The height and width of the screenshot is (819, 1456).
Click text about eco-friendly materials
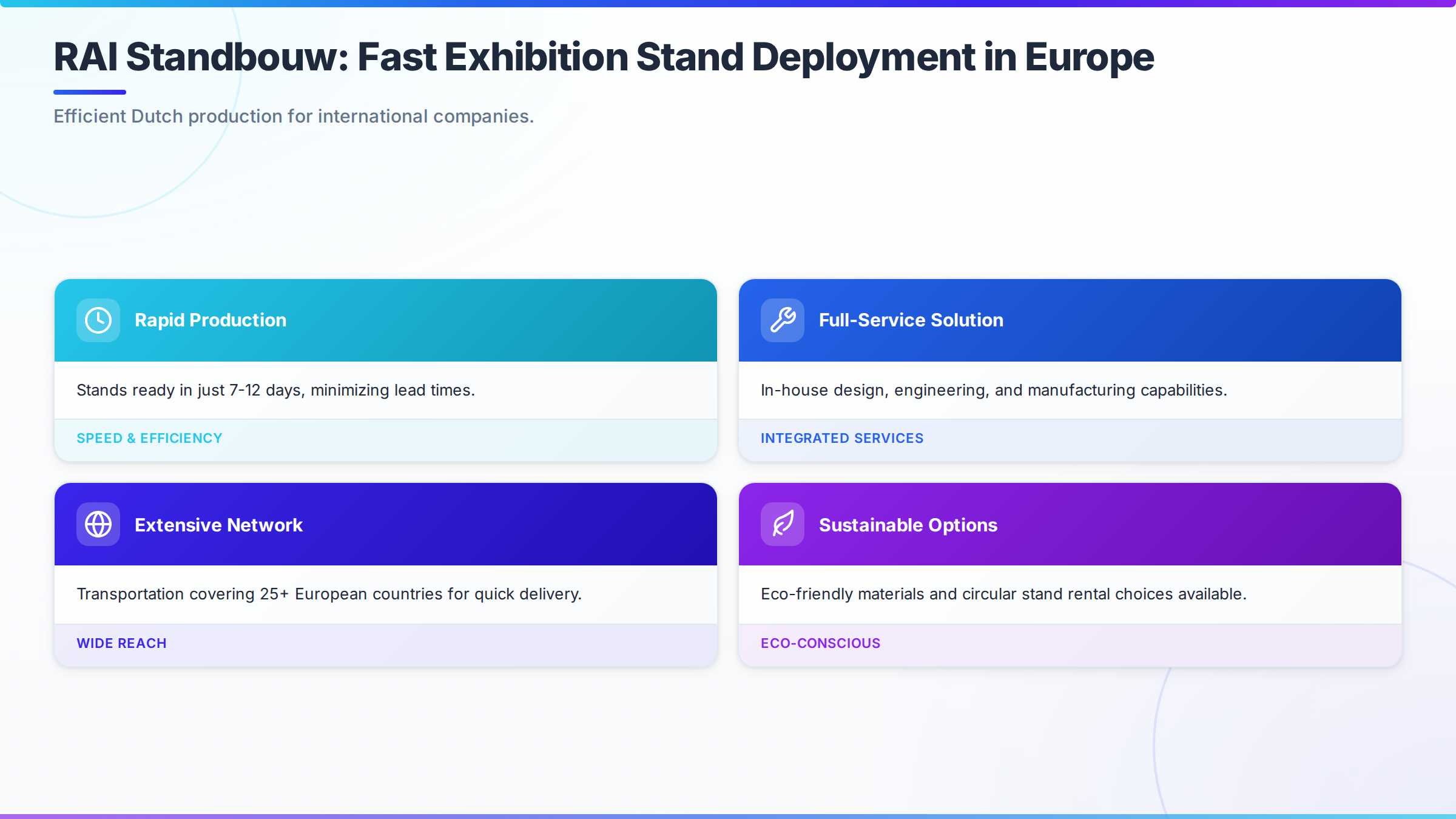pos(1003,594)
